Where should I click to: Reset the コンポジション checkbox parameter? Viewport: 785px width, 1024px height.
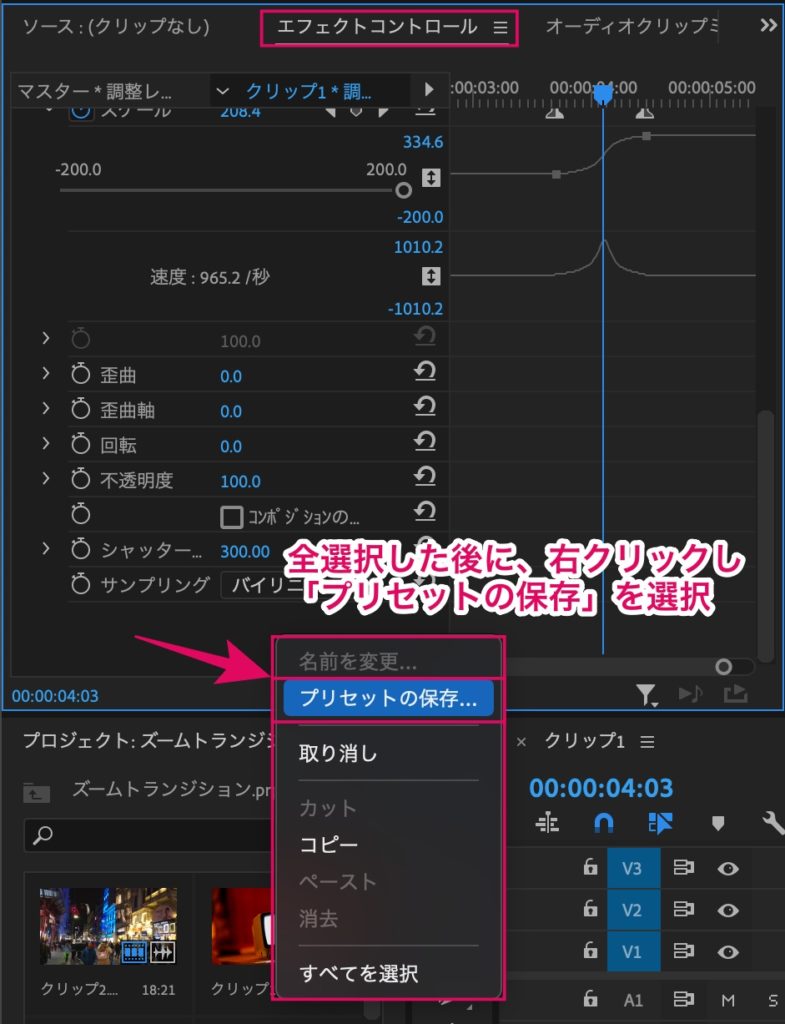(425, 511)
